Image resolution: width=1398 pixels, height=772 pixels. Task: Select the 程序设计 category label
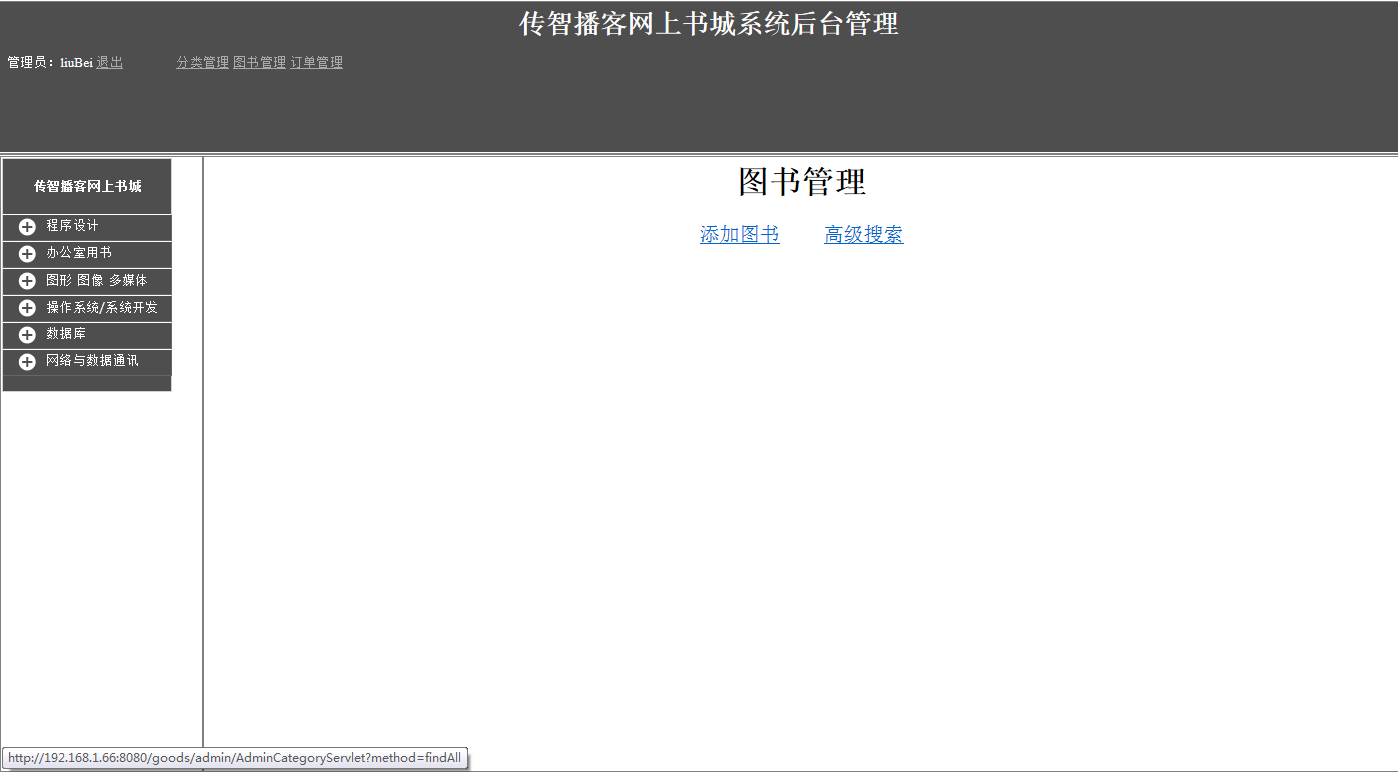click(x=72, y=226)
